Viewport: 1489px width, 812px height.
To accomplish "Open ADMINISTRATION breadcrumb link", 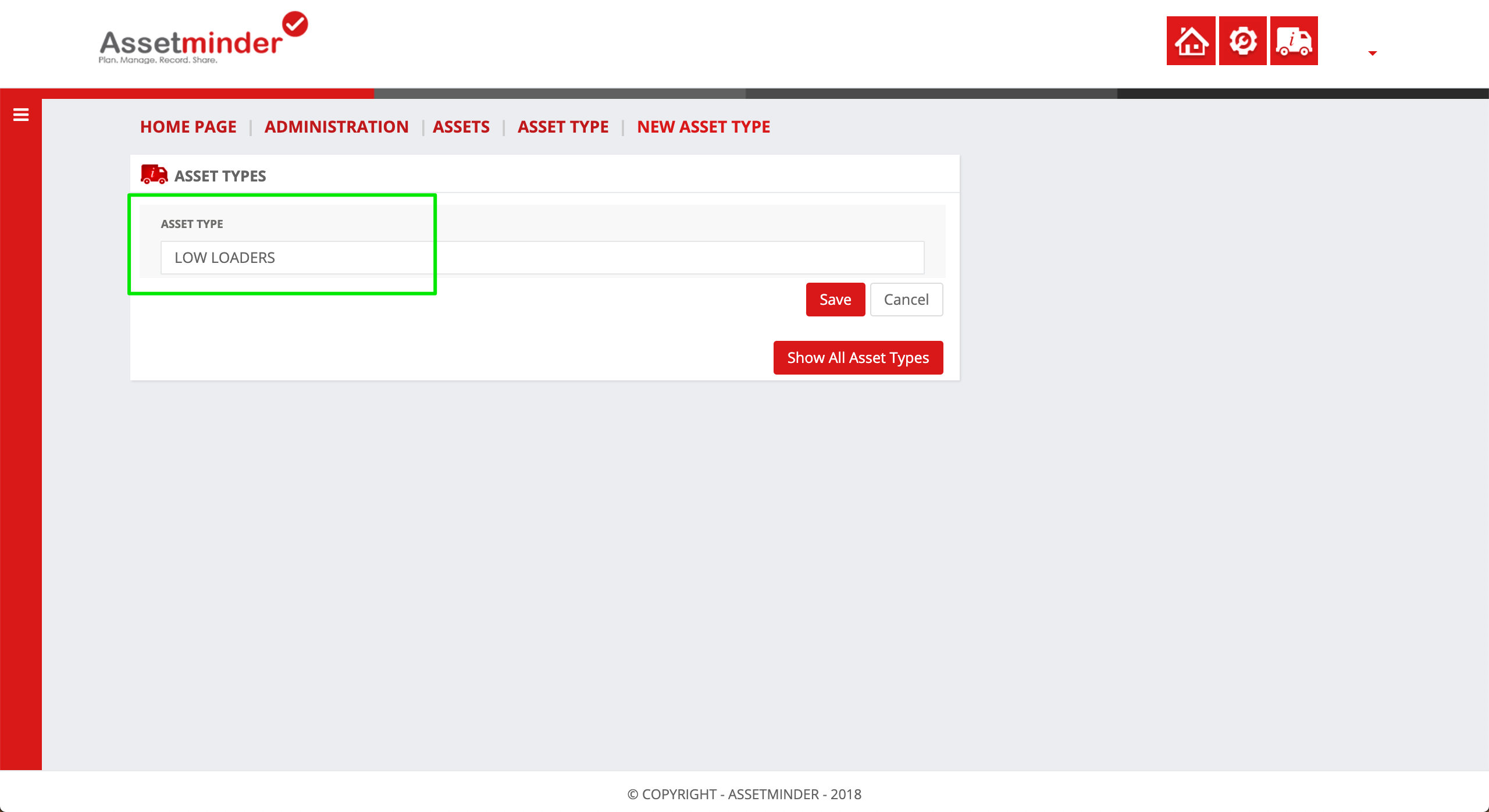I will pos(336,127).
